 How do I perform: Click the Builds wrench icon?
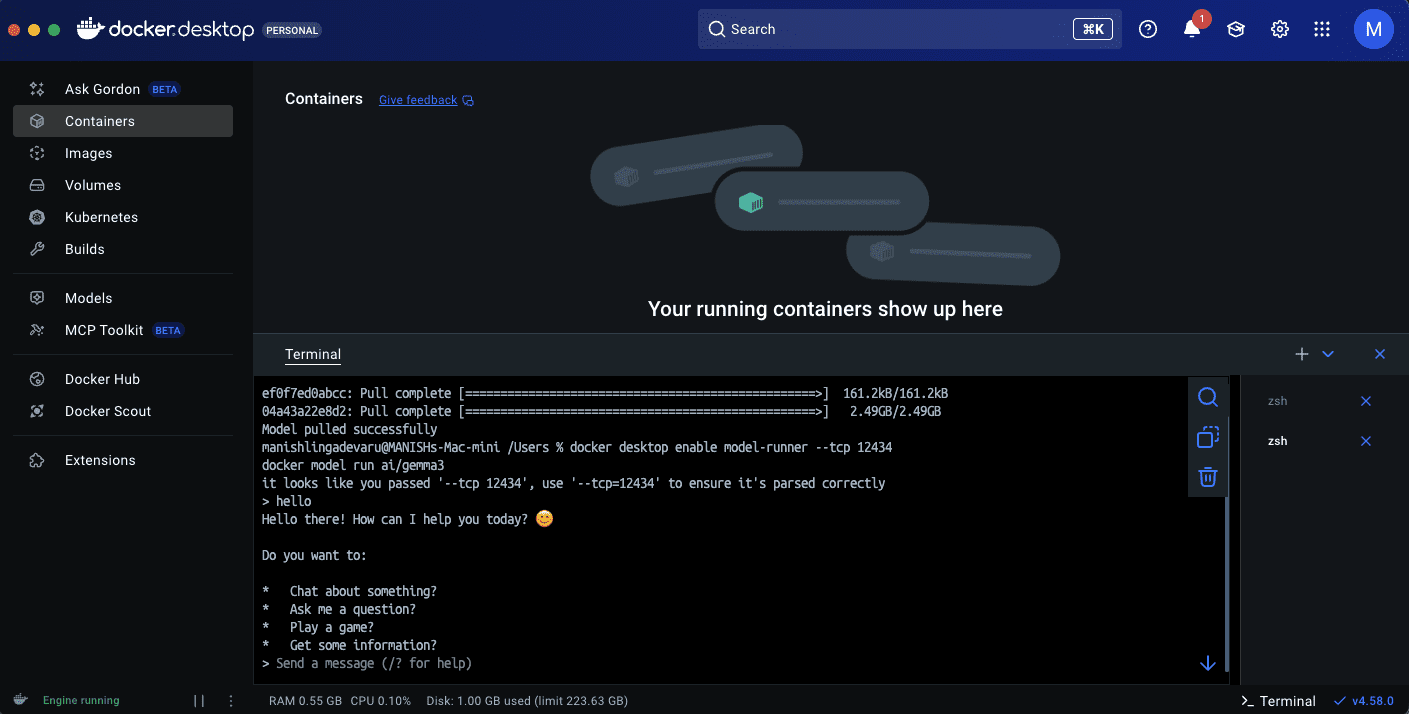pos(37,249)
